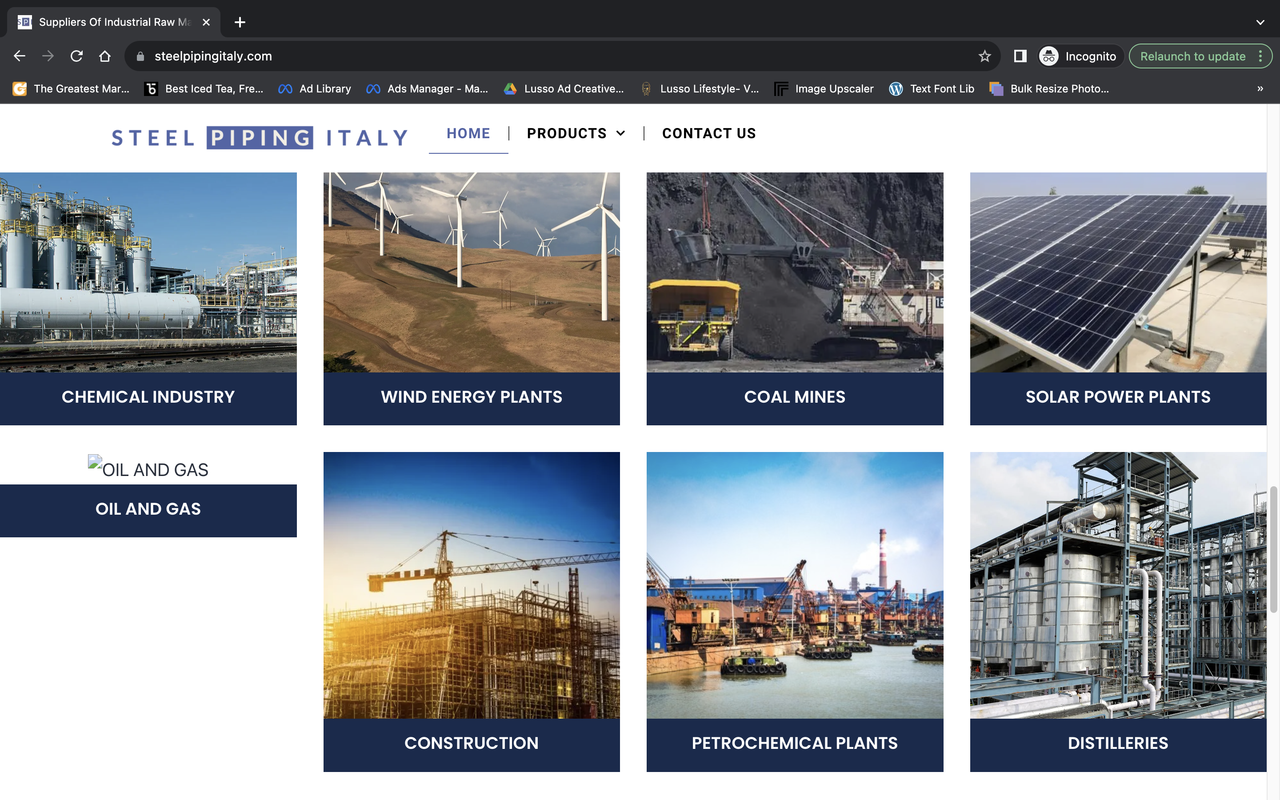Open the Ad Library bookmark

[x=315, y=89]
